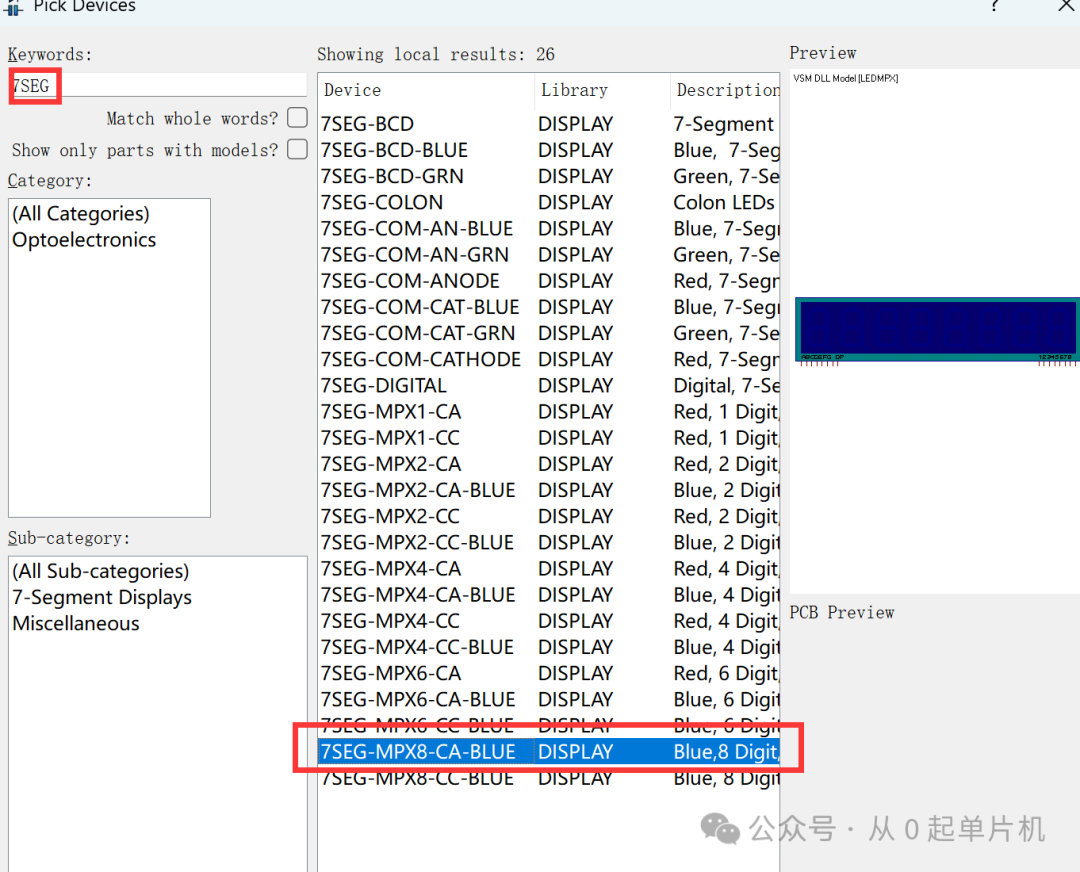This screenshot has height=872, width=1080.
Task: Select the 7SEG-MPX1-CC device
Action: pos(548,438)
